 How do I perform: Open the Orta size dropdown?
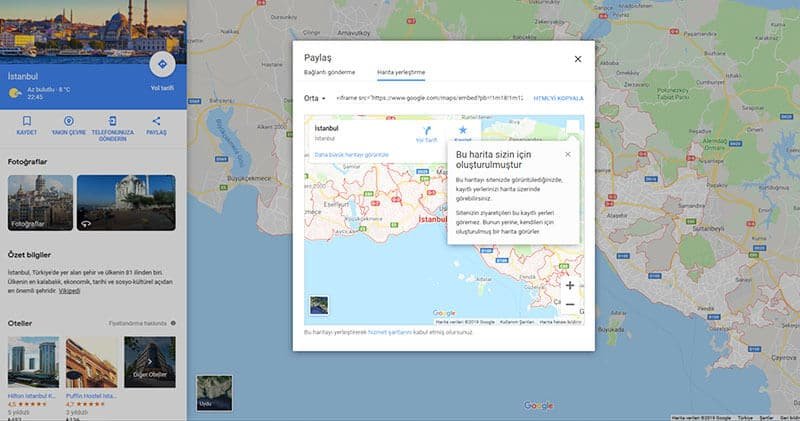coord(314,98)
